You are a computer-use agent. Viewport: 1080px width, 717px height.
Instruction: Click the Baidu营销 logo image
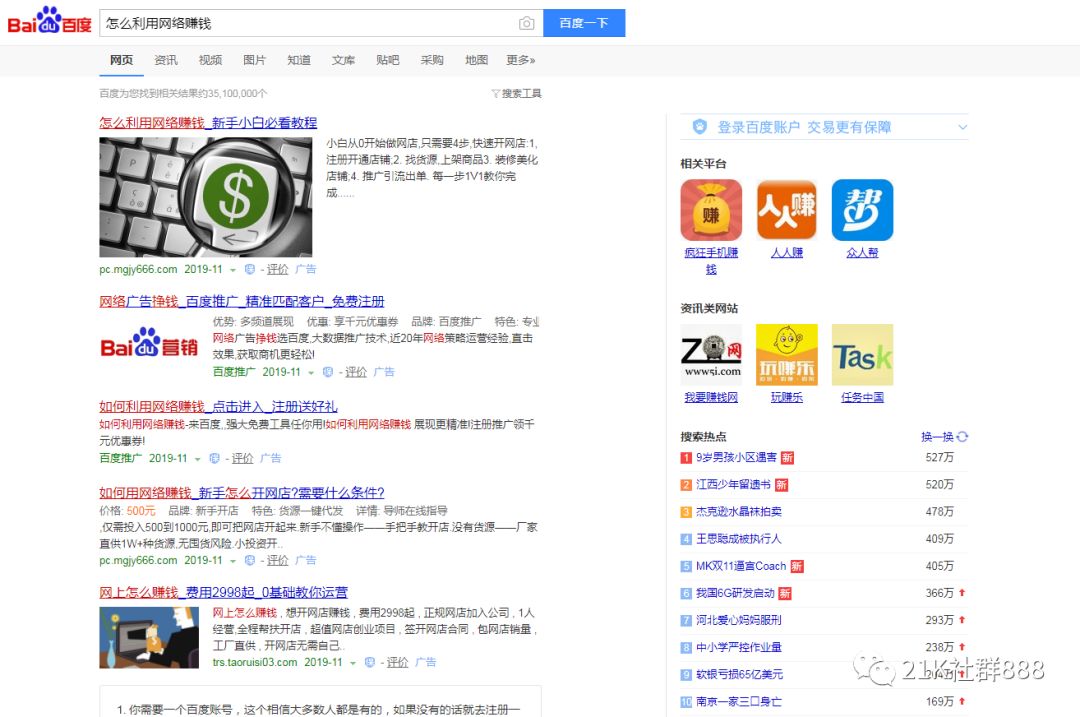[149, 343]
